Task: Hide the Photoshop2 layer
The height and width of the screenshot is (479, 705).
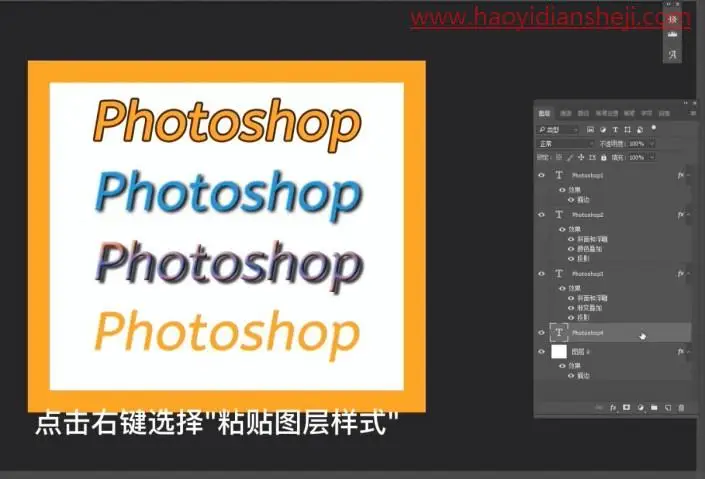Action: click(x=541, y=215)
